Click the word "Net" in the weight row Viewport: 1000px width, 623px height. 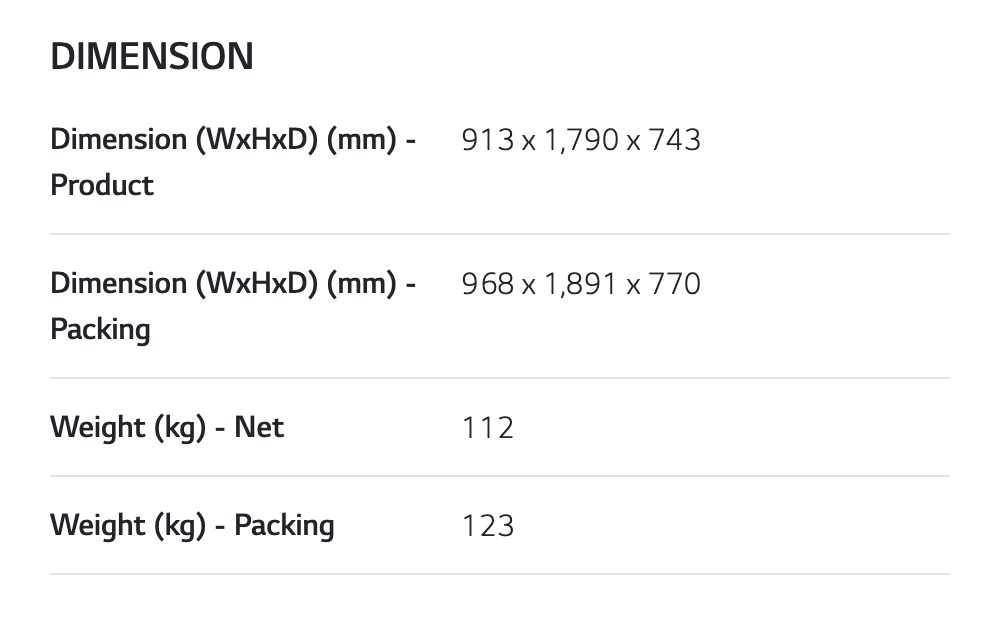click(x=259, y=427)
